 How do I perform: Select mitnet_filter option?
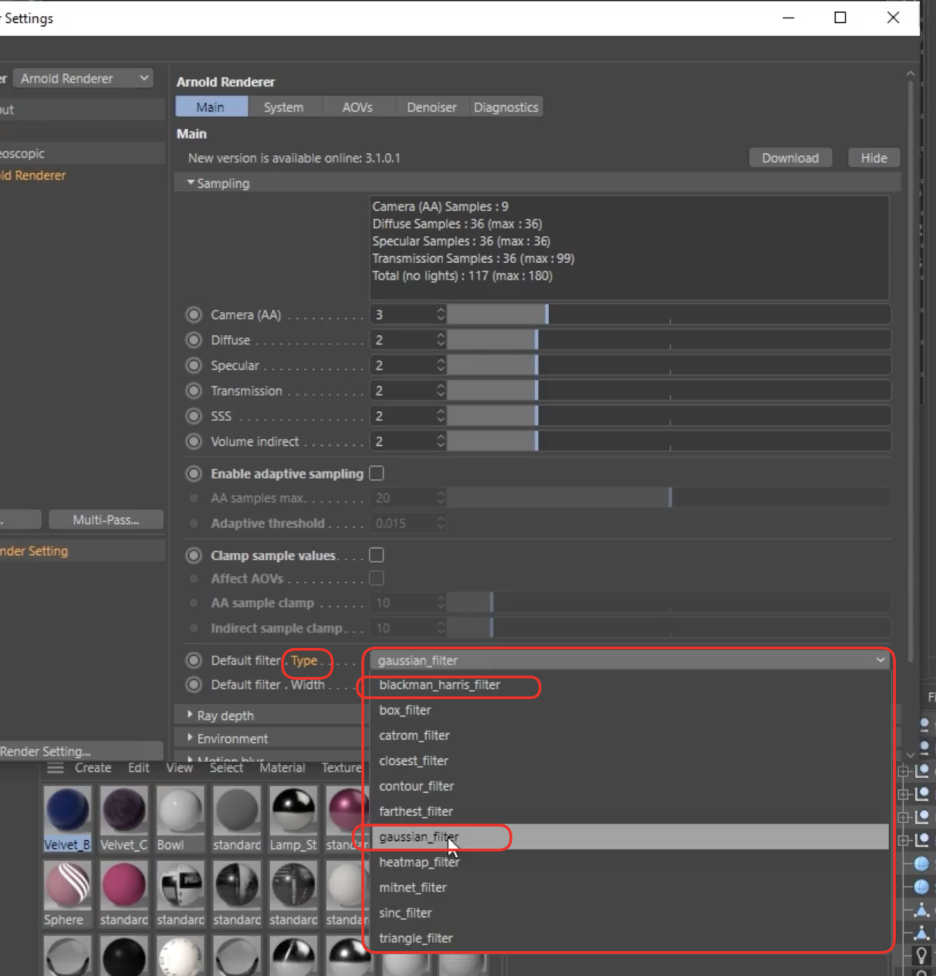[x=629, y=888]
